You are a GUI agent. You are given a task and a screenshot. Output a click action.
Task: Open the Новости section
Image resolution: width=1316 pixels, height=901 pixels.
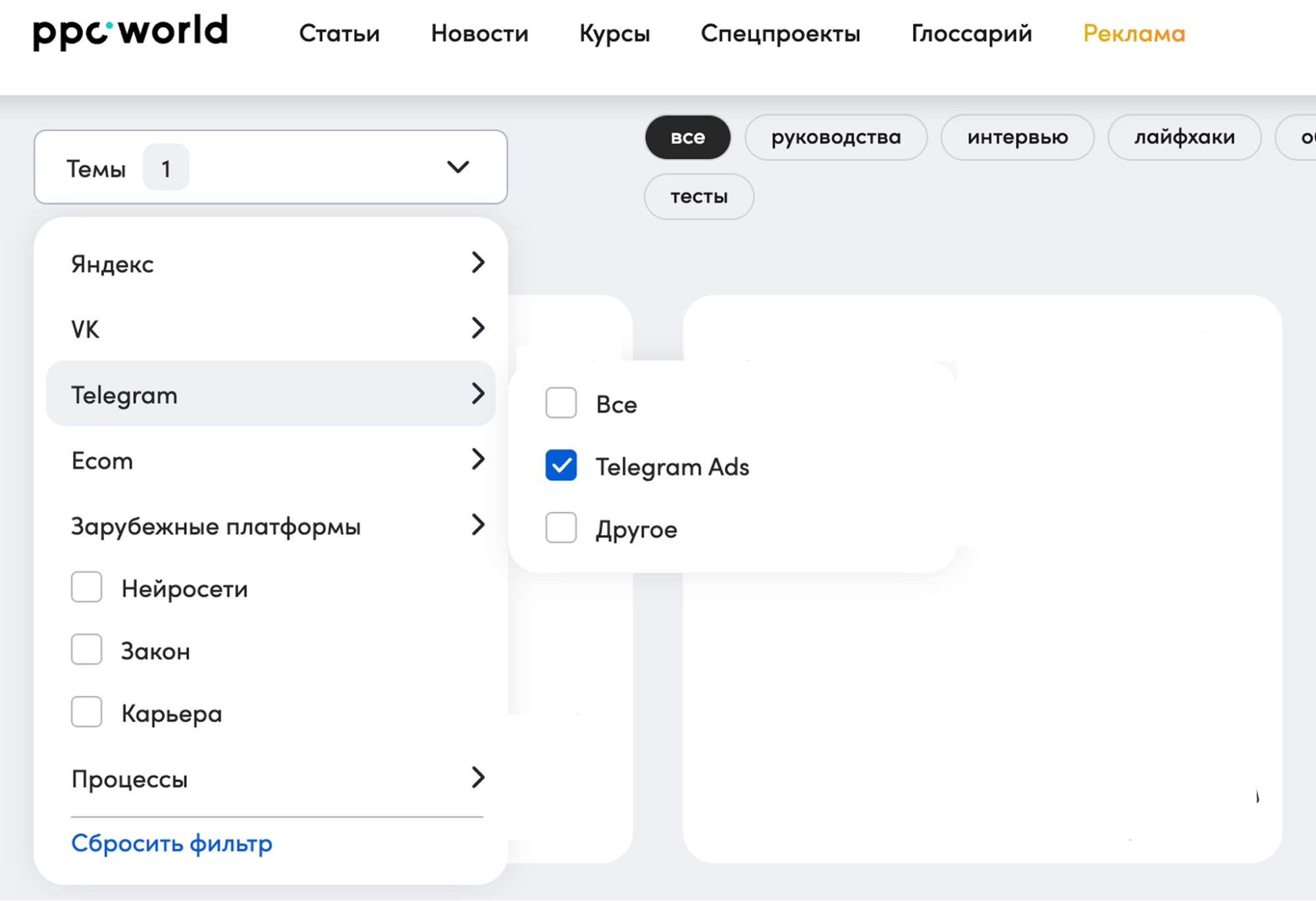(479, 34)
